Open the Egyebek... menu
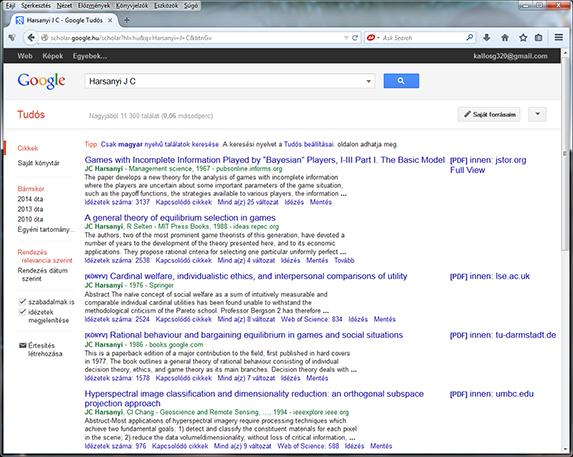Image resolution: width=573 pixels, height=457 pixels. (90, 56)
